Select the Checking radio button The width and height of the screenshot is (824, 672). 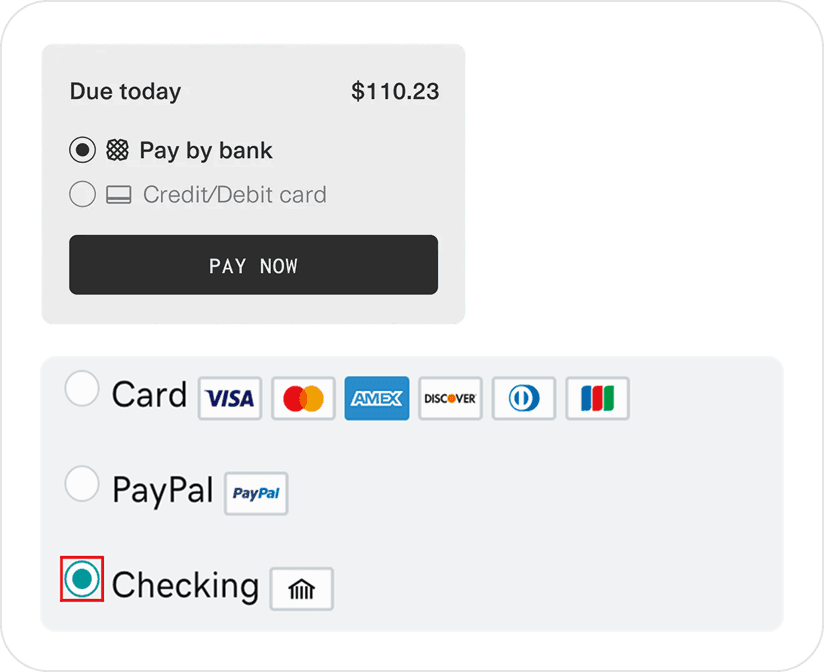coord(82,579)
